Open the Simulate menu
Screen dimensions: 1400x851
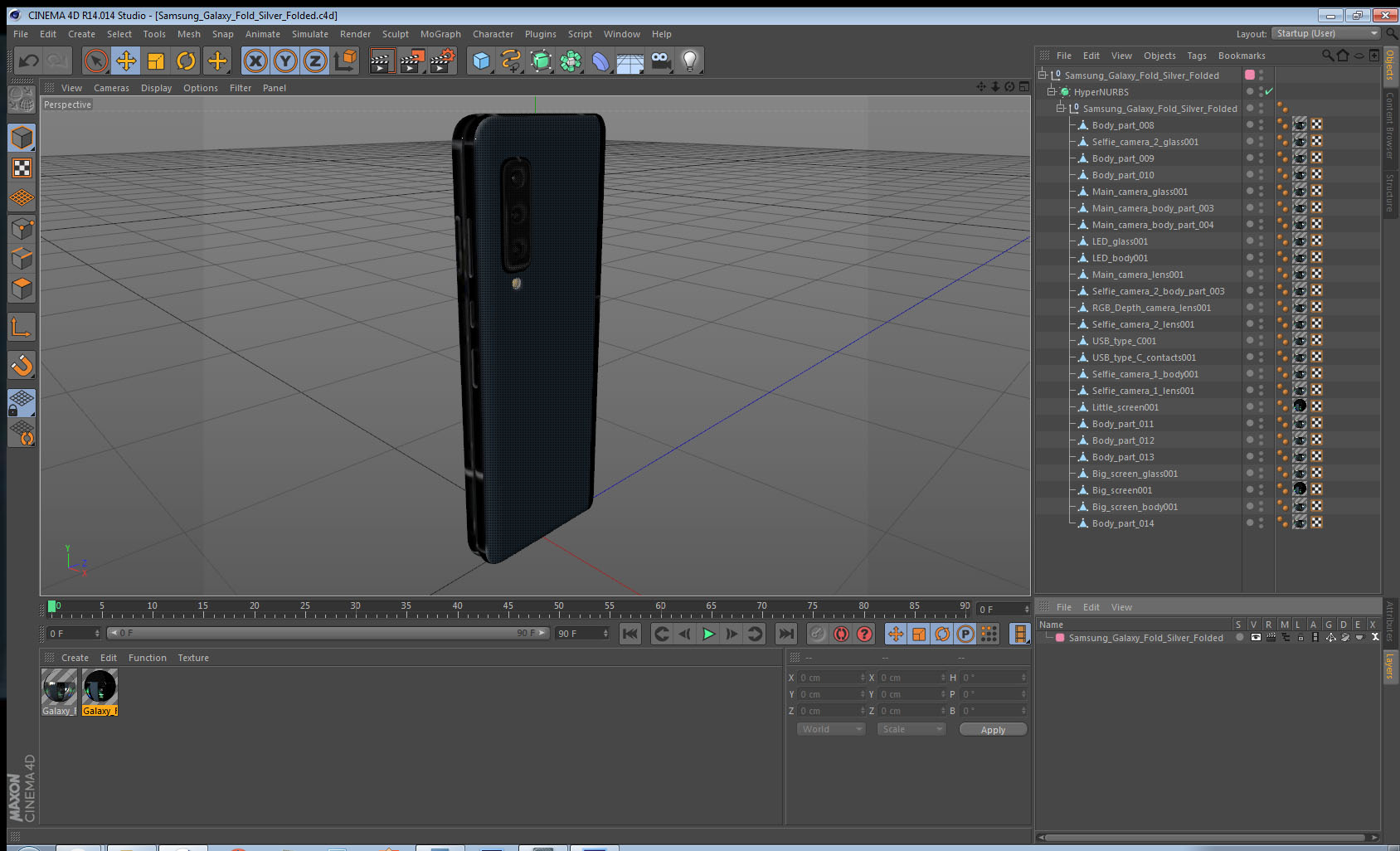click(x=309, y=34)
